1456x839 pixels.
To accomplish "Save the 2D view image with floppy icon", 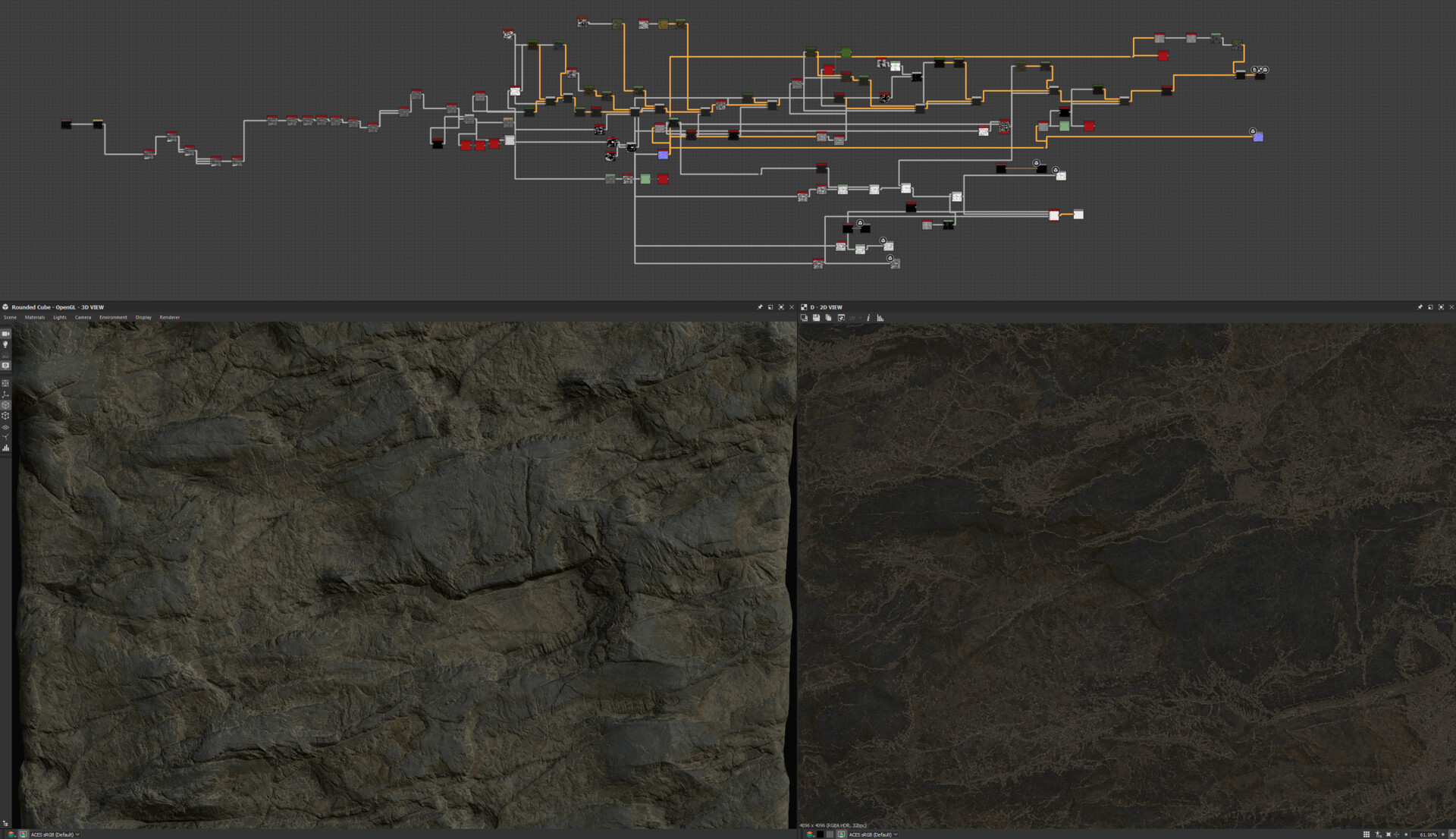I will 816,318.
